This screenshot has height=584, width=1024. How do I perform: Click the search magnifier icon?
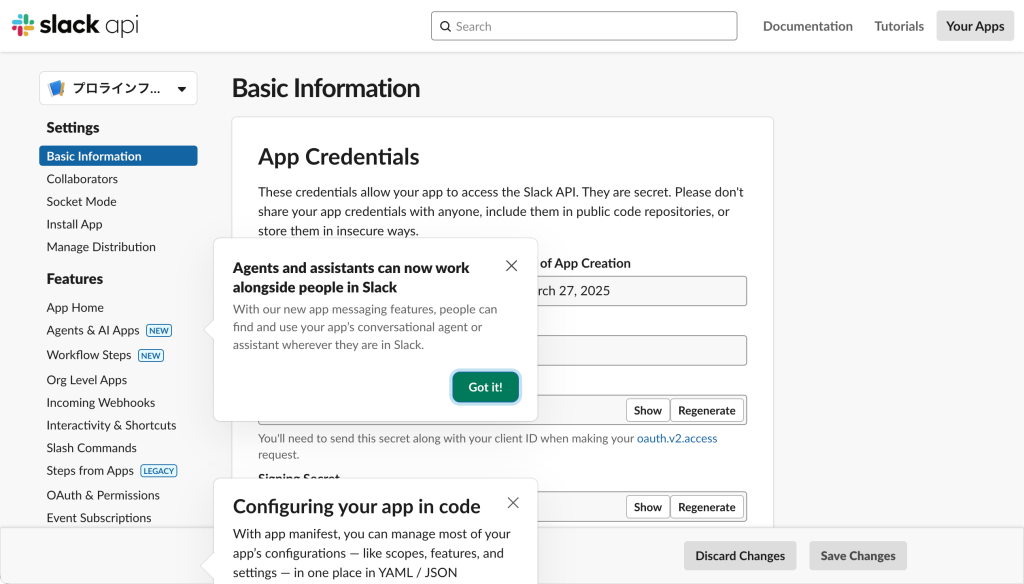tap(445, 26)
